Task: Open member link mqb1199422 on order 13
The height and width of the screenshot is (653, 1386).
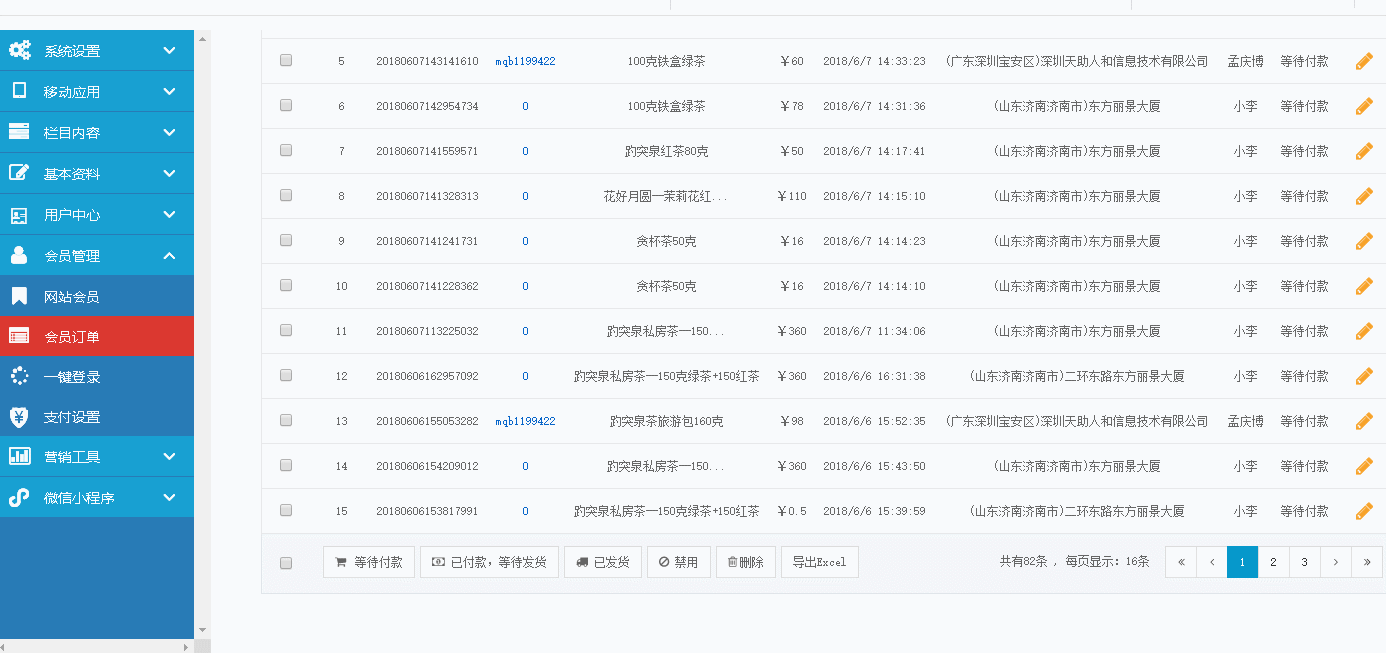Action: [525, 421]
